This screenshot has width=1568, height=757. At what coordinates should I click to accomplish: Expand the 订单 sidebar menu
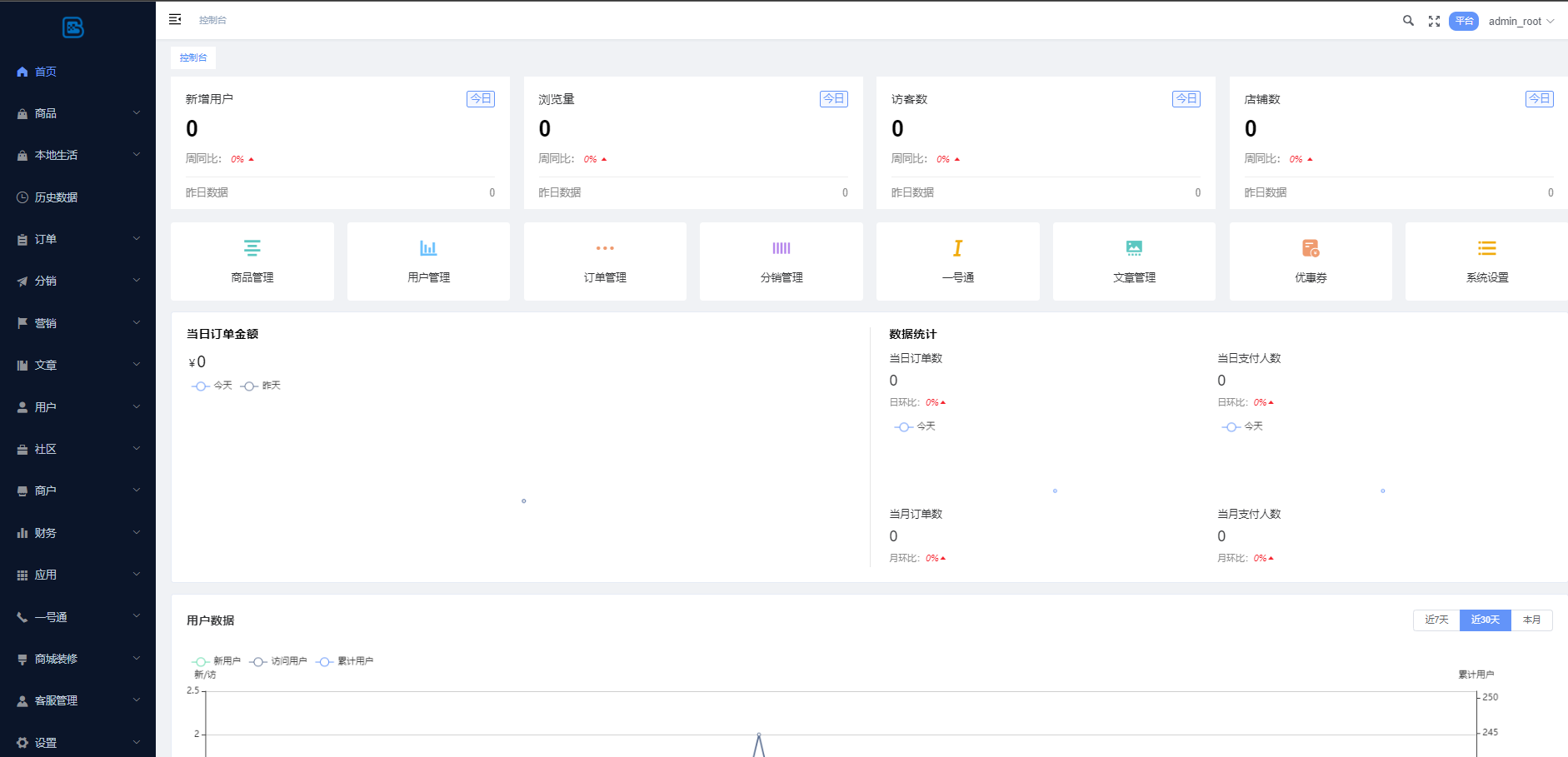coord(77,239)
